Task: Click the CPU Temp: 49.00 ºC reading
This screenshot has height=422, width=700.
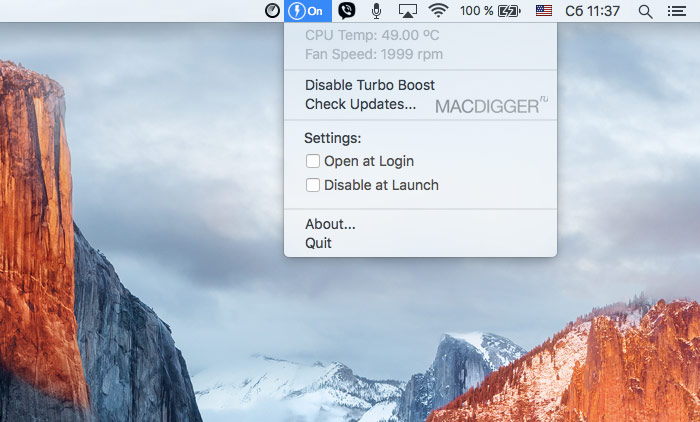Action: [x=372, y=35]
